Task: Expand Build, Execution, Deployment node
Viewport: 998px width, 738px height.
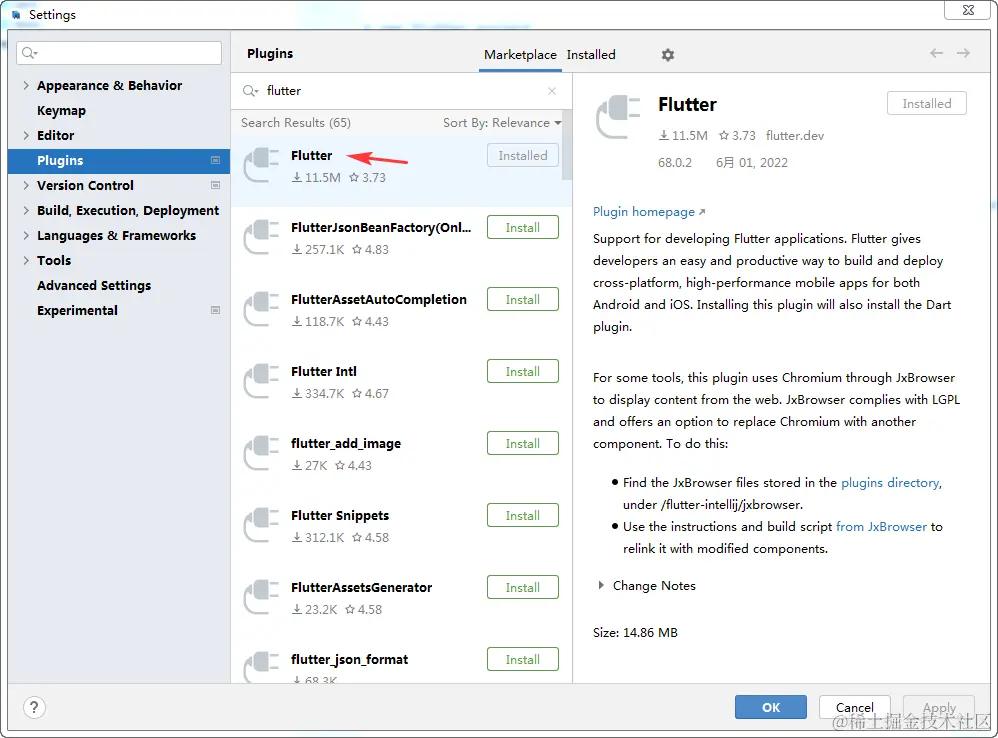Action: [x=26, y=211]
